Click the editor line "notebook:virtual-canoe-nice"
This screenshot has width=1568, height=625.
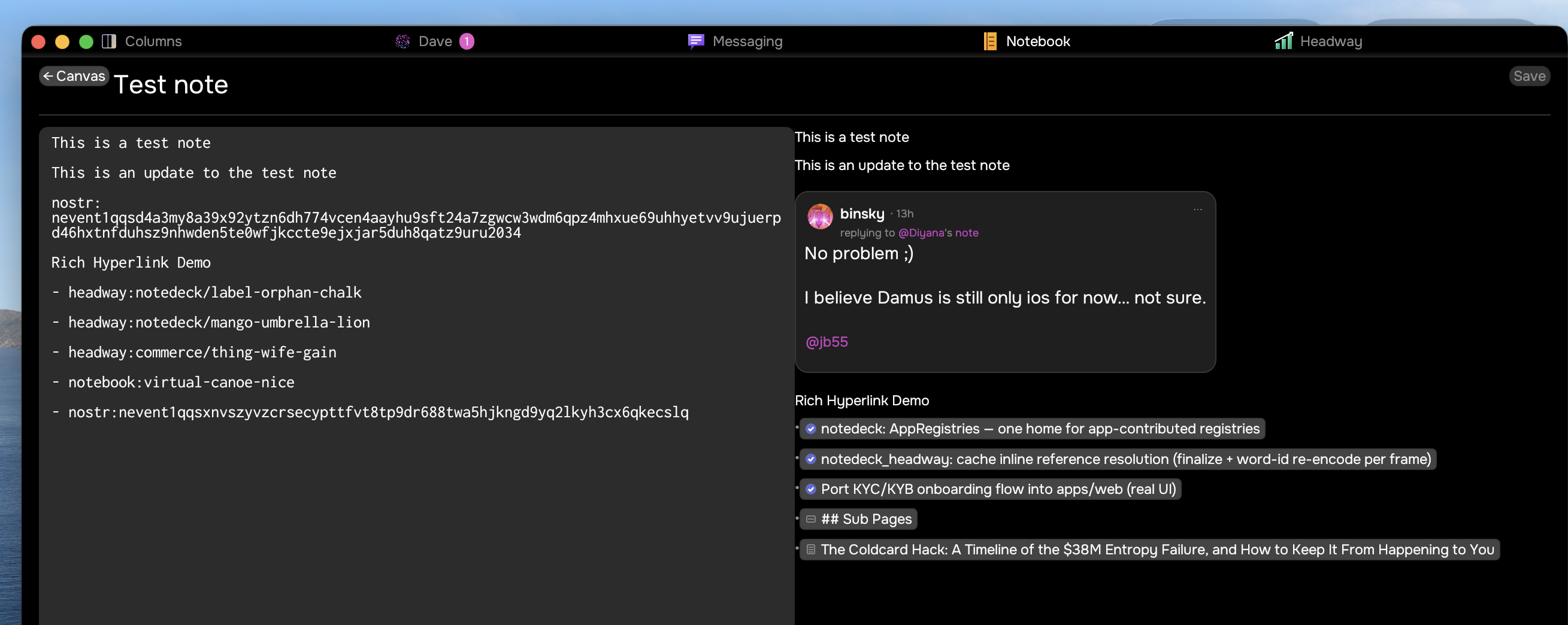pyautogui.click(x=181, y=382)
